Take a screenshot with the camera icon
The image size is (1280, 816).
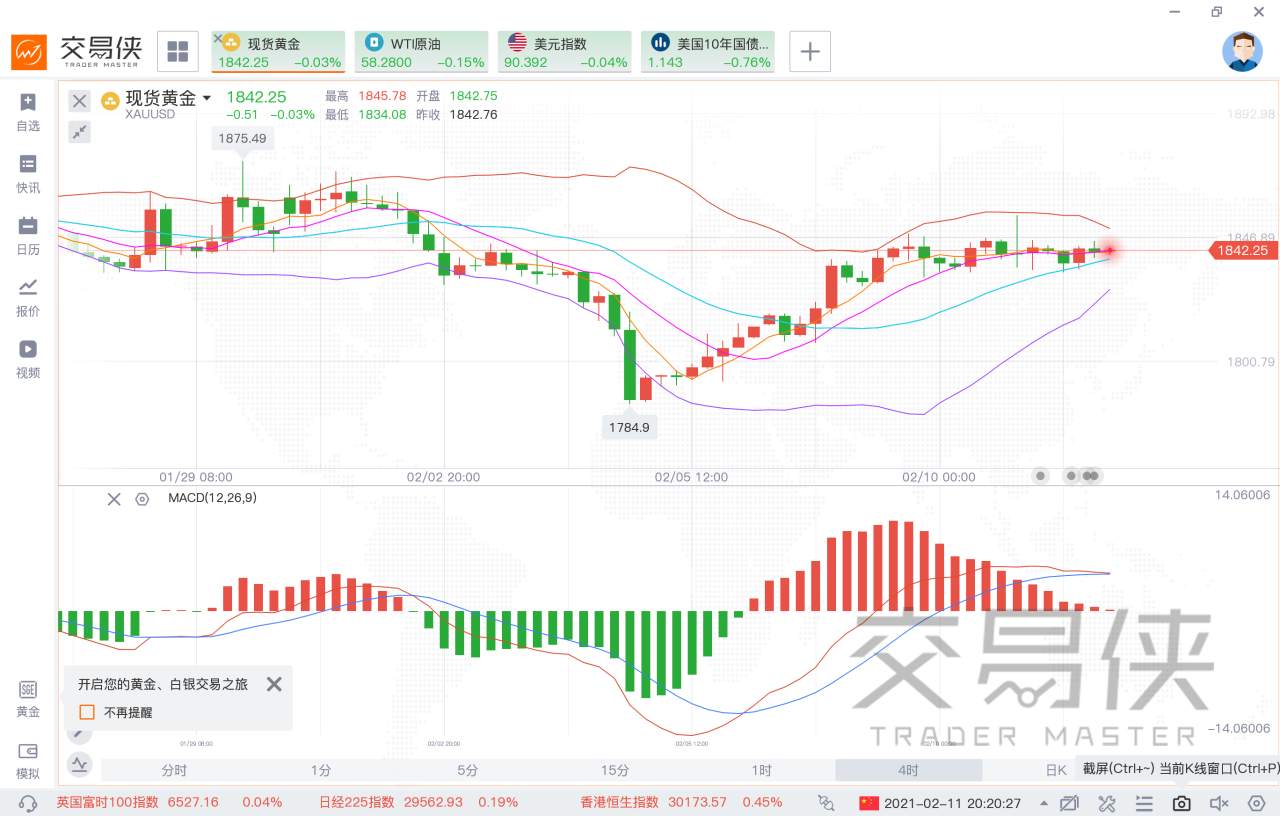tap(1182, 802)
